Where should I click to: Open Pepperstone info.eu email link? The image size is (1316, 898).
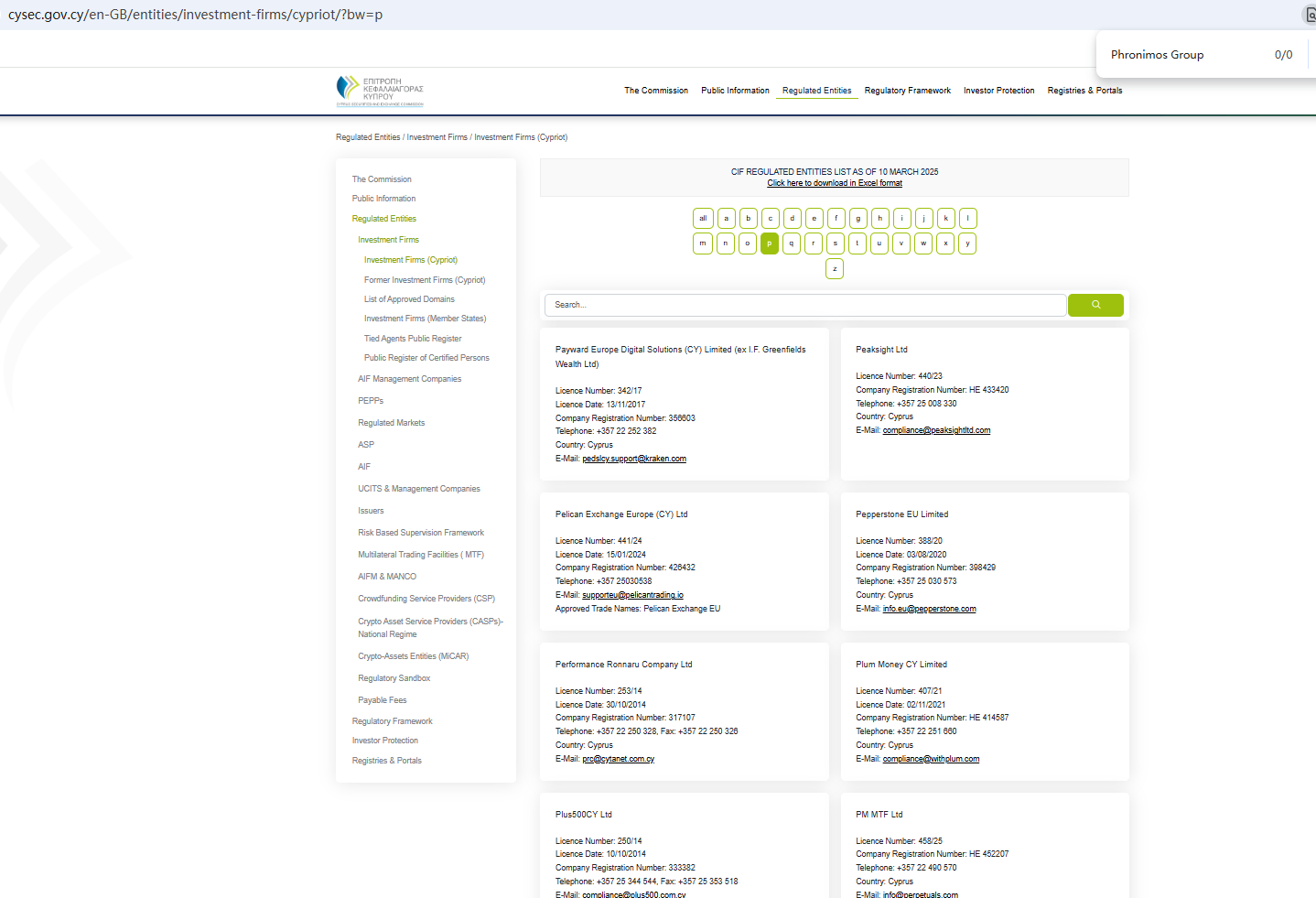(929, 609)
